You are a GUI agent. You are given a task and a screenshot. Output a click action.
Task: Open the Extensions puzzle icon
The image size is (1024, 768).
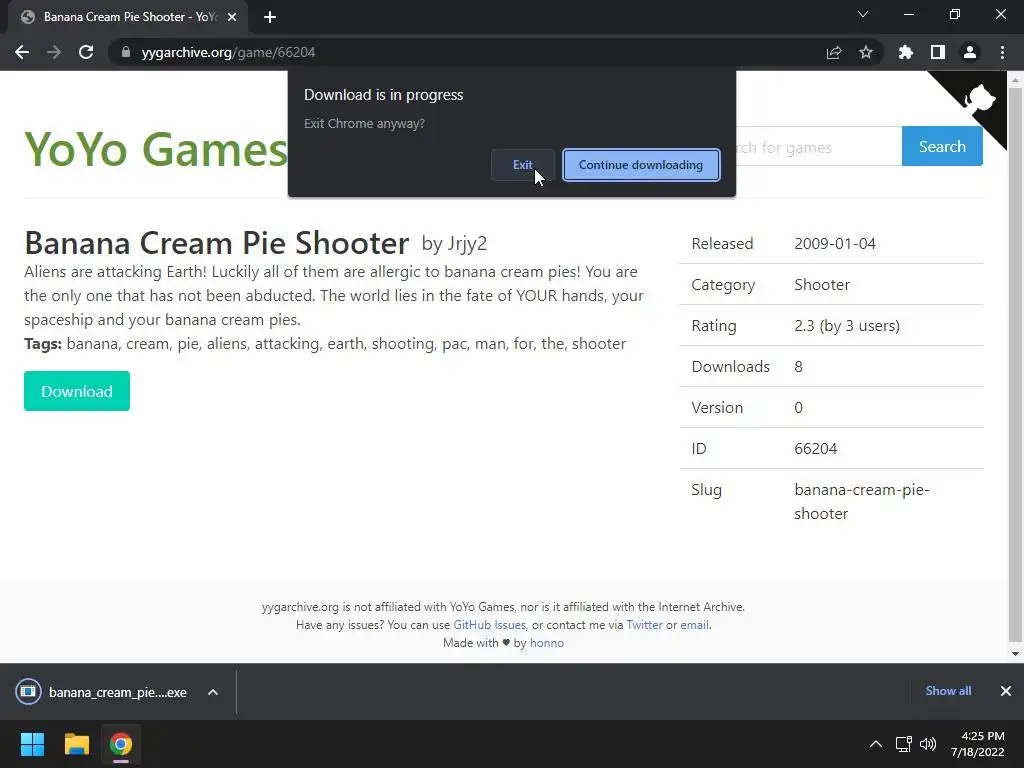905,52
